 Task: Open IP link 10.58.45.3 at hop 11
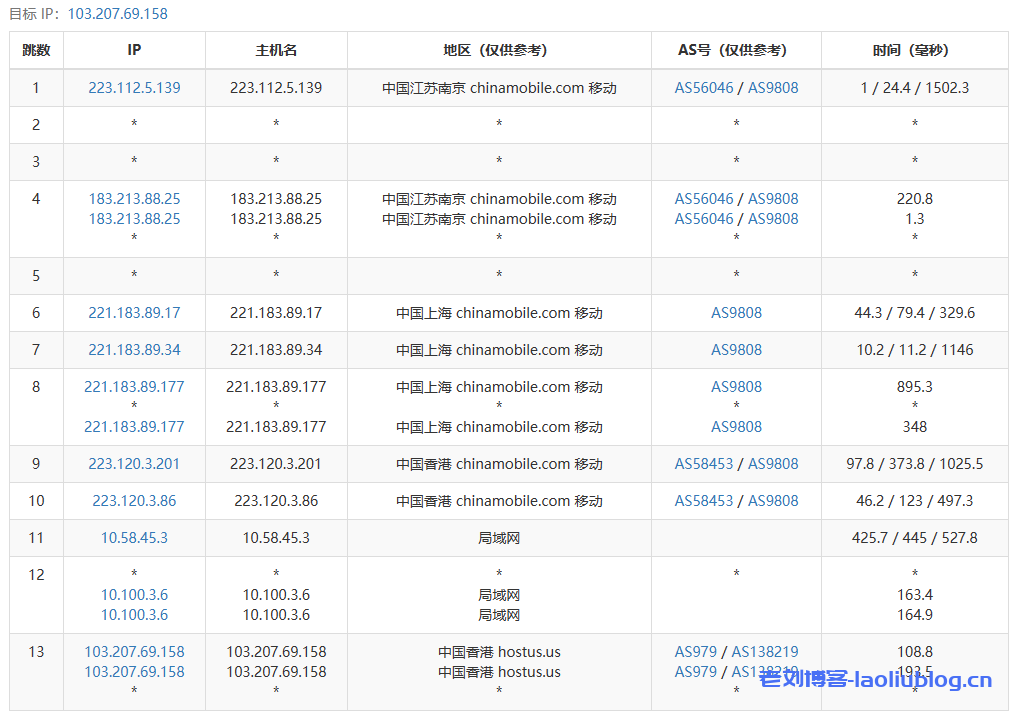pyautogui.click(x=134, y=538)
